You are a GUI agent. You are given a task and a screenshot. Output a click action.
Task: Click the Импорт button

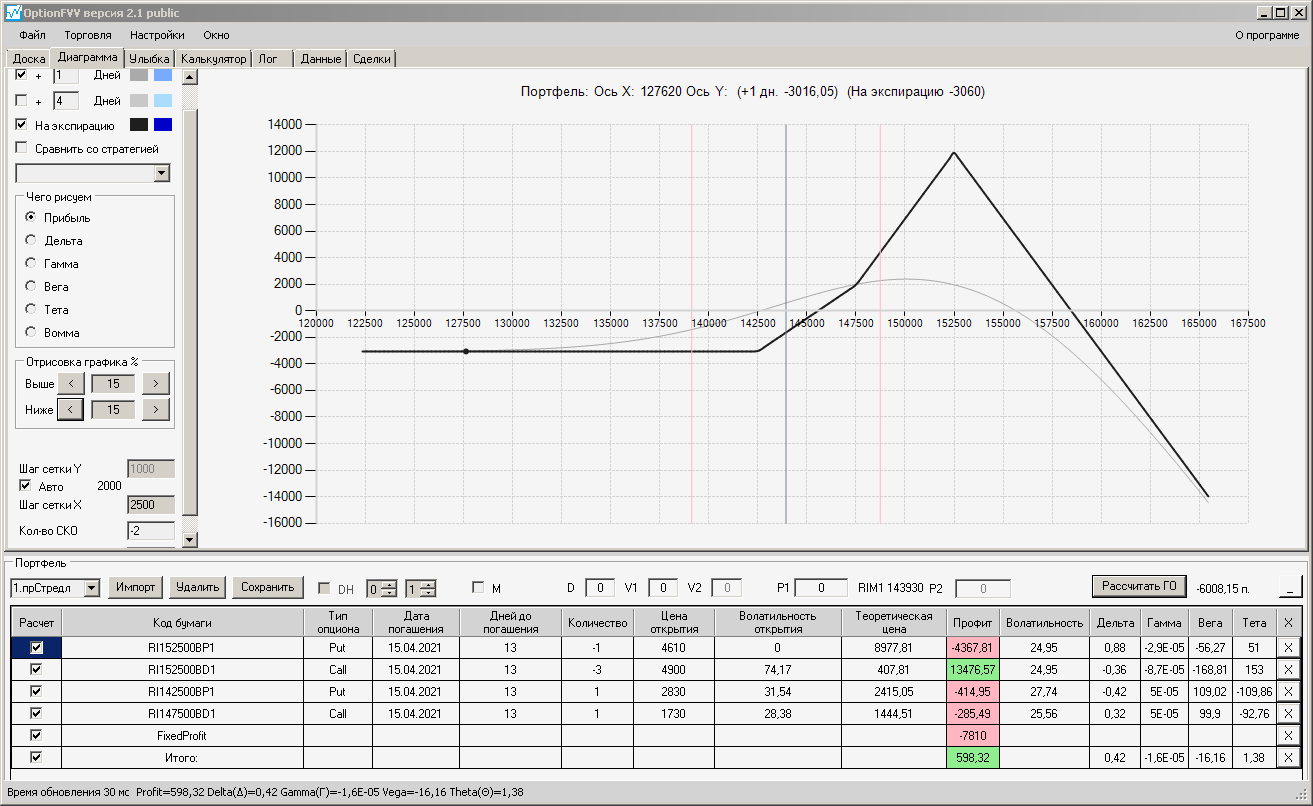tap(135, 587)
